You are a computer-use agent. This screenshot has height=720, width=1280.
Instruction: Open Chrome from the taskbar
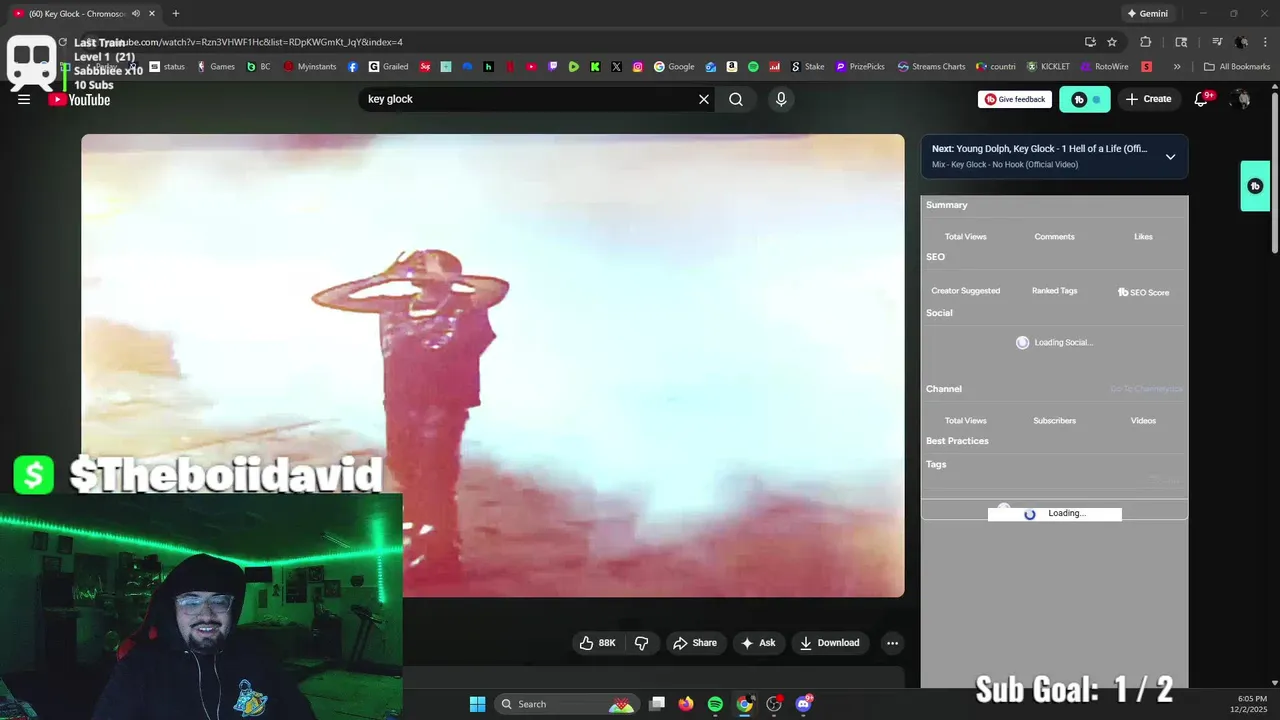[x=745, y=704]
